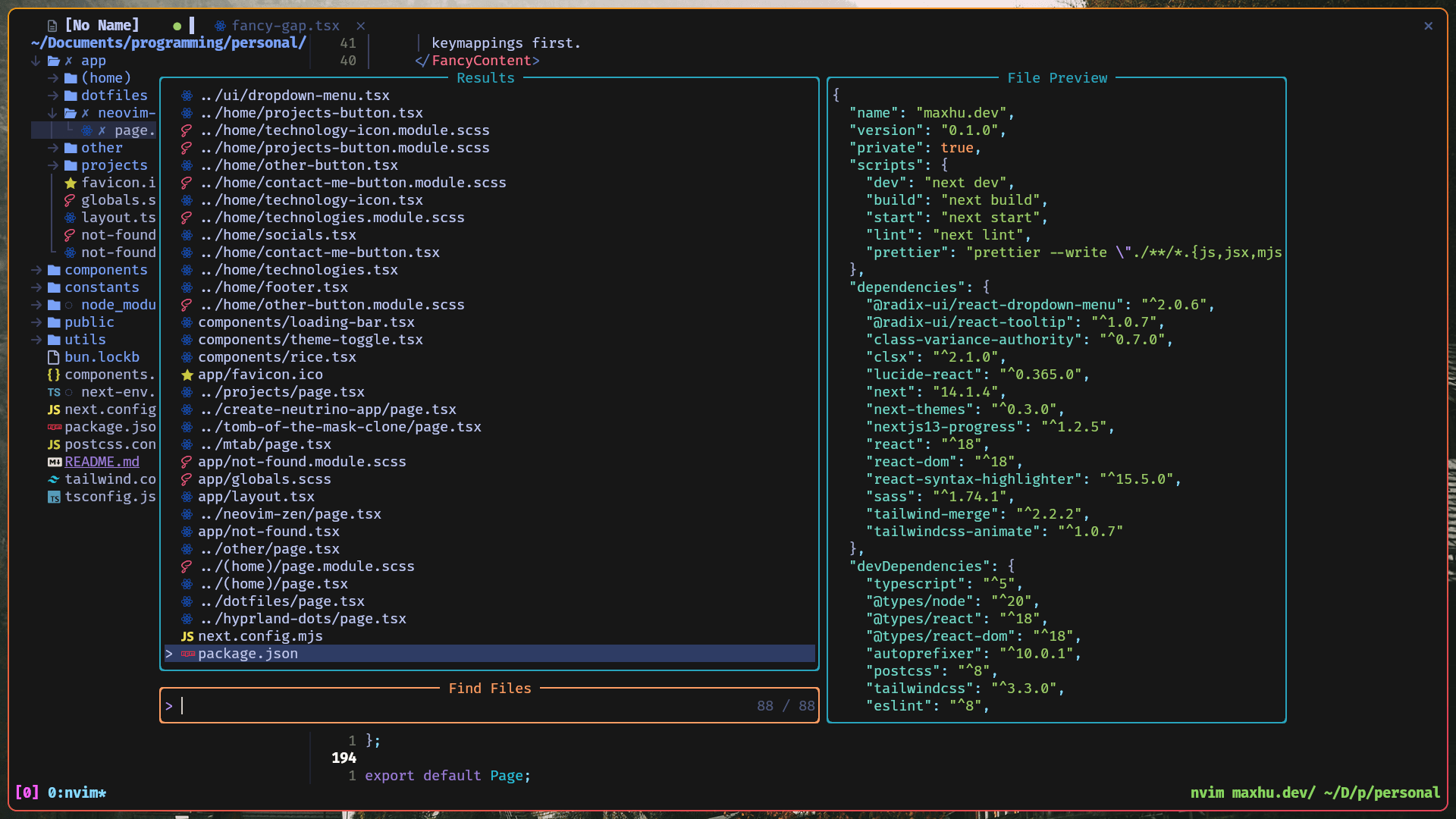
Task: Open the README.md link in tree
Action: (102, 462)
